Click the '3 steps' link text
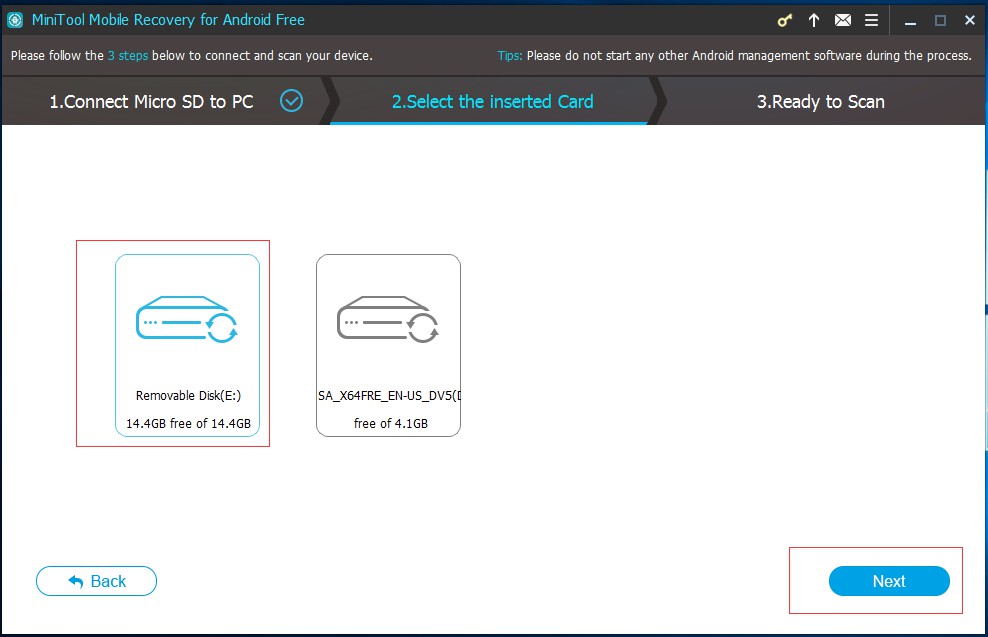Image resolution: width=988 pixels, height=637 pixels. 128,55
